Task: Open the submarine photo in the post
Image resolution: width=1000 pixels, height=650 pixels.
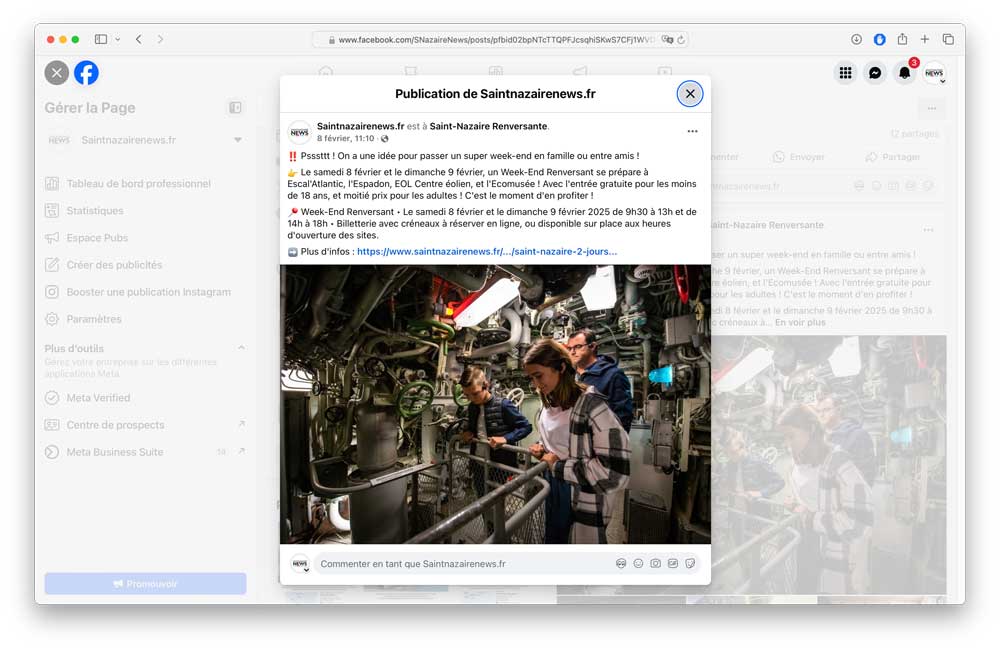Action: [x=495, y=404]
